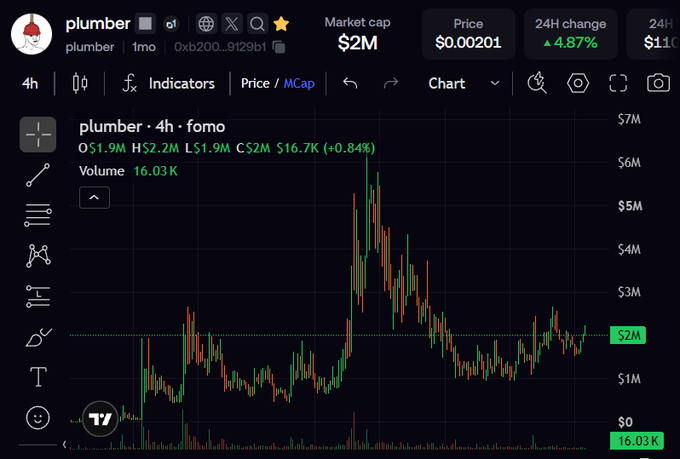Screen dimensions: 680x459
Task: Click the Volume indicator legend
Action: point(128,171)
